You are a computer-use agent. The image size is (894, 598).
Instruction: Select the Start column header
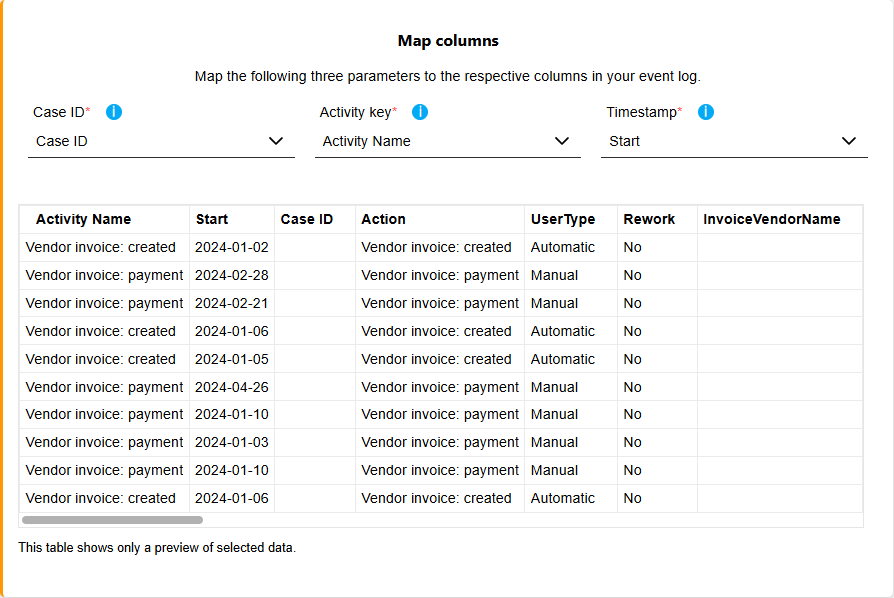coord(212,219)
